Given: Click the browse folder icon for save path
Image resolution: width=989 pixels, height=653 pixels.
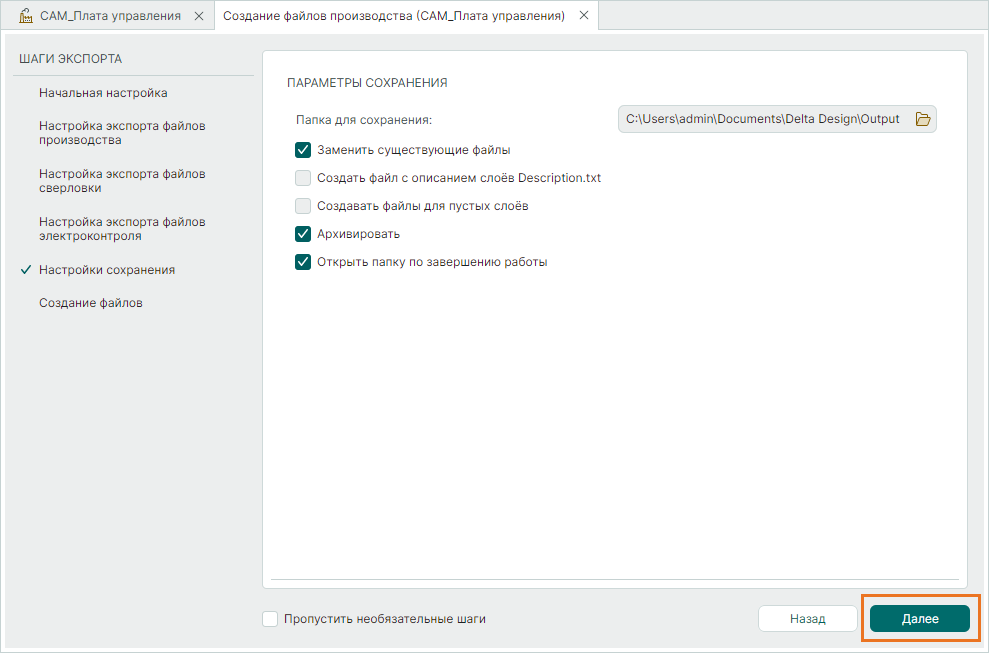Looking at the screenshot, I should pyautogui.click(x=923, y=119).
